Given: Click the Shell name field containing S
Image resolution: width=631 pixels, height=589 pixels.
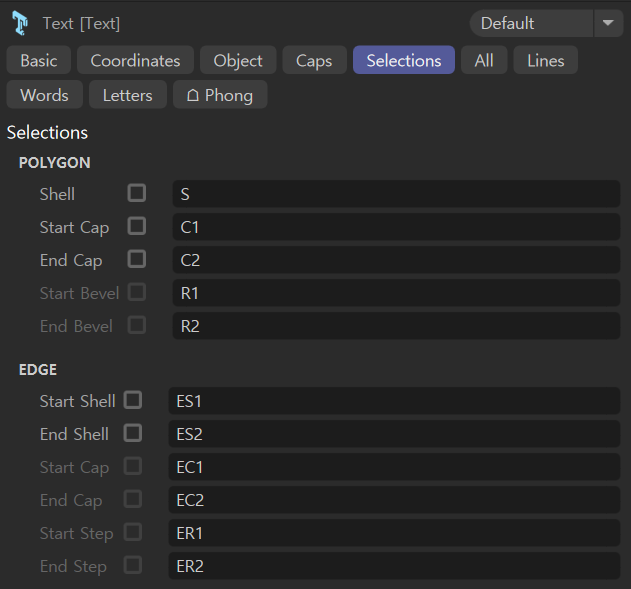Looking at the screenshot, I should click(396, 194).
